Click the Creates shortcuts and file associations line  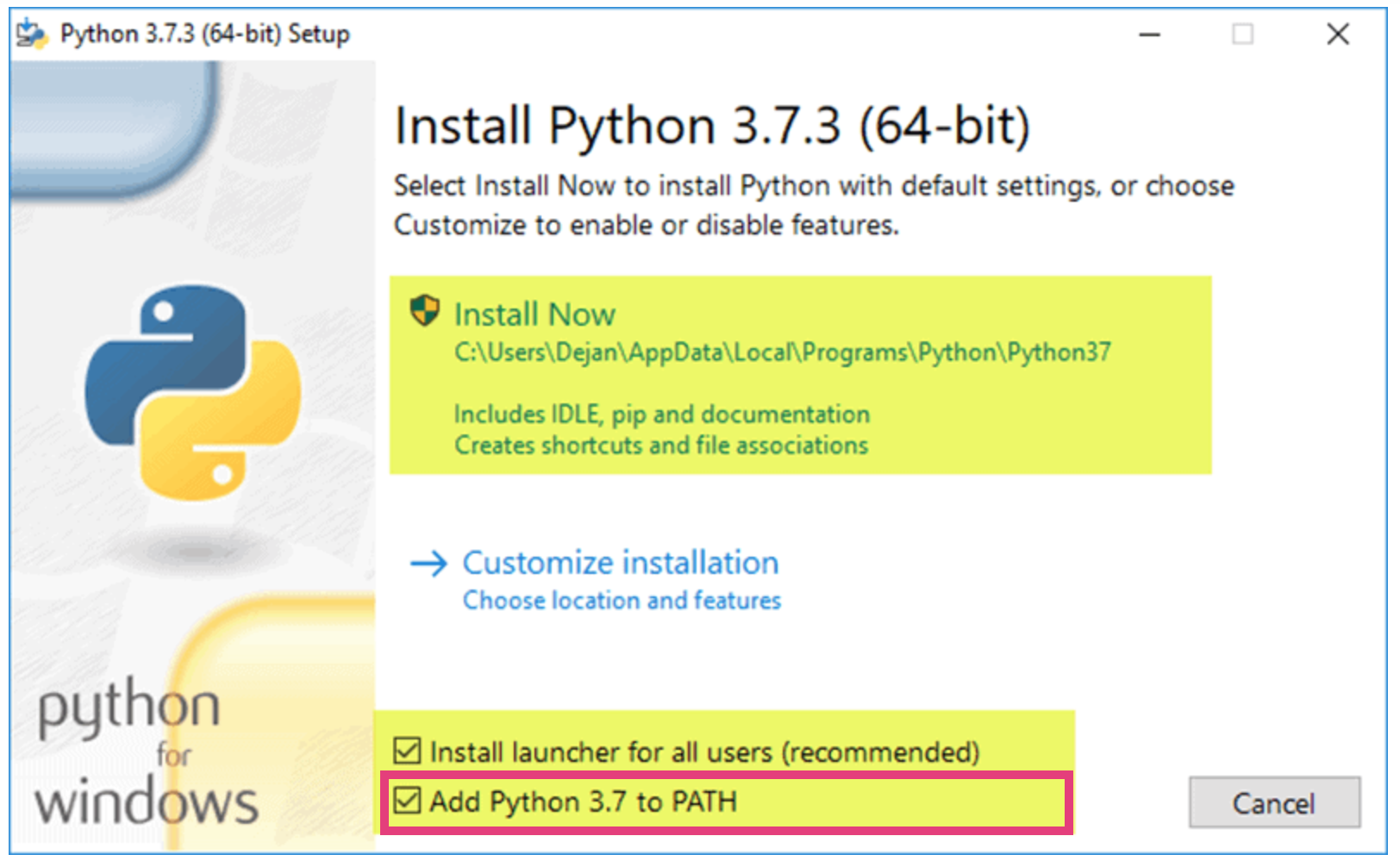coord(660,446)
